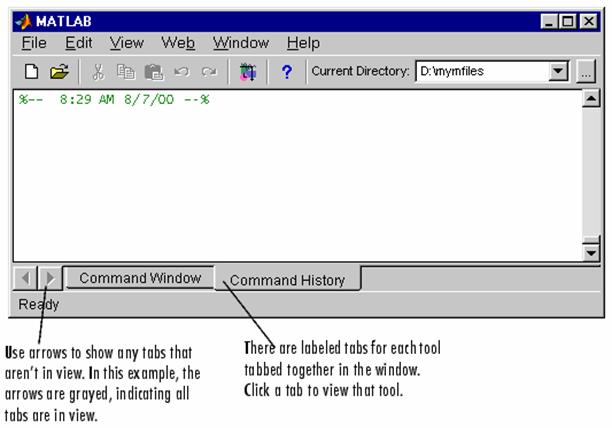Click the New file icon
The height and width of the screenshot is (428, 612).
tap(32, 72)
